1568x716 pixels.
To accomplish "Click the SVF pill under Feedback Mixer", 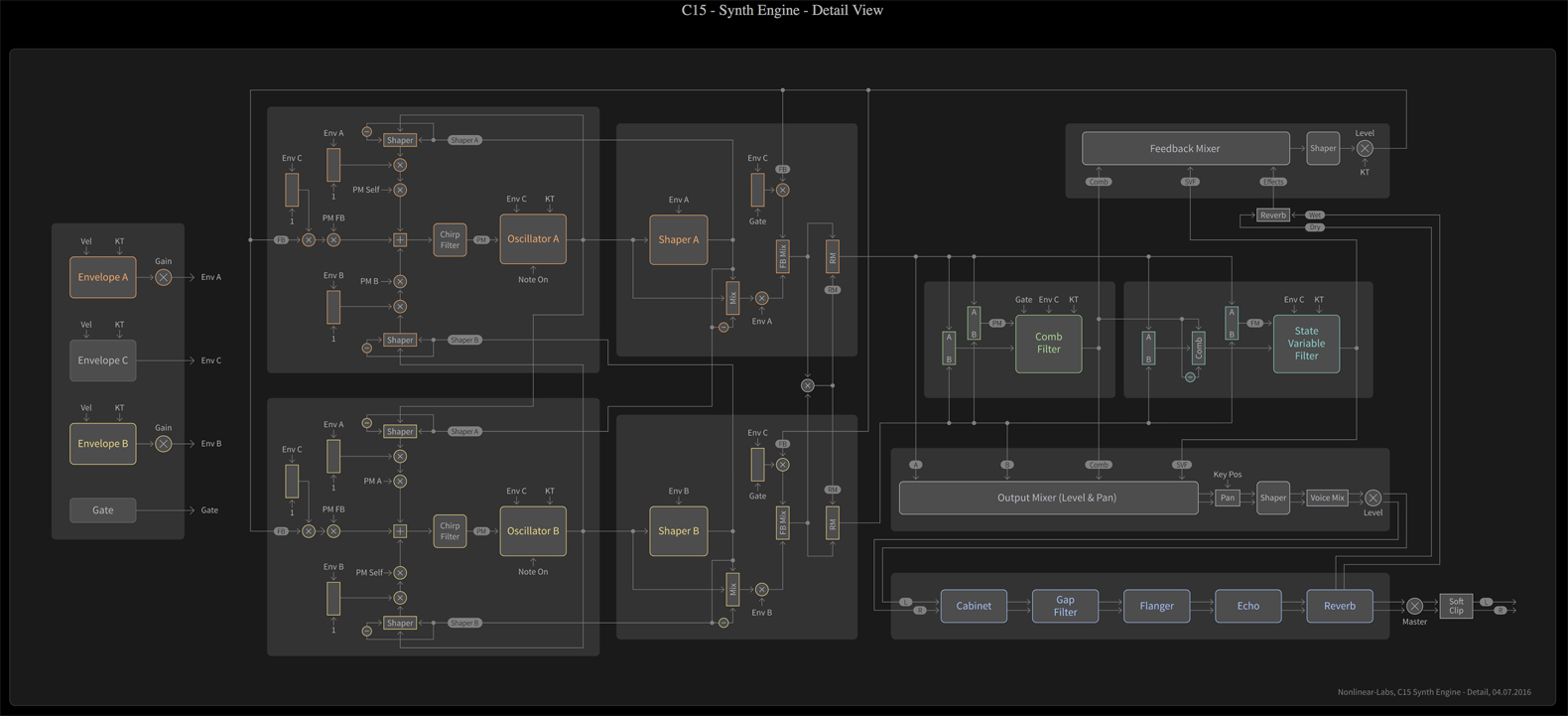I will click(x=1190, y=182).
